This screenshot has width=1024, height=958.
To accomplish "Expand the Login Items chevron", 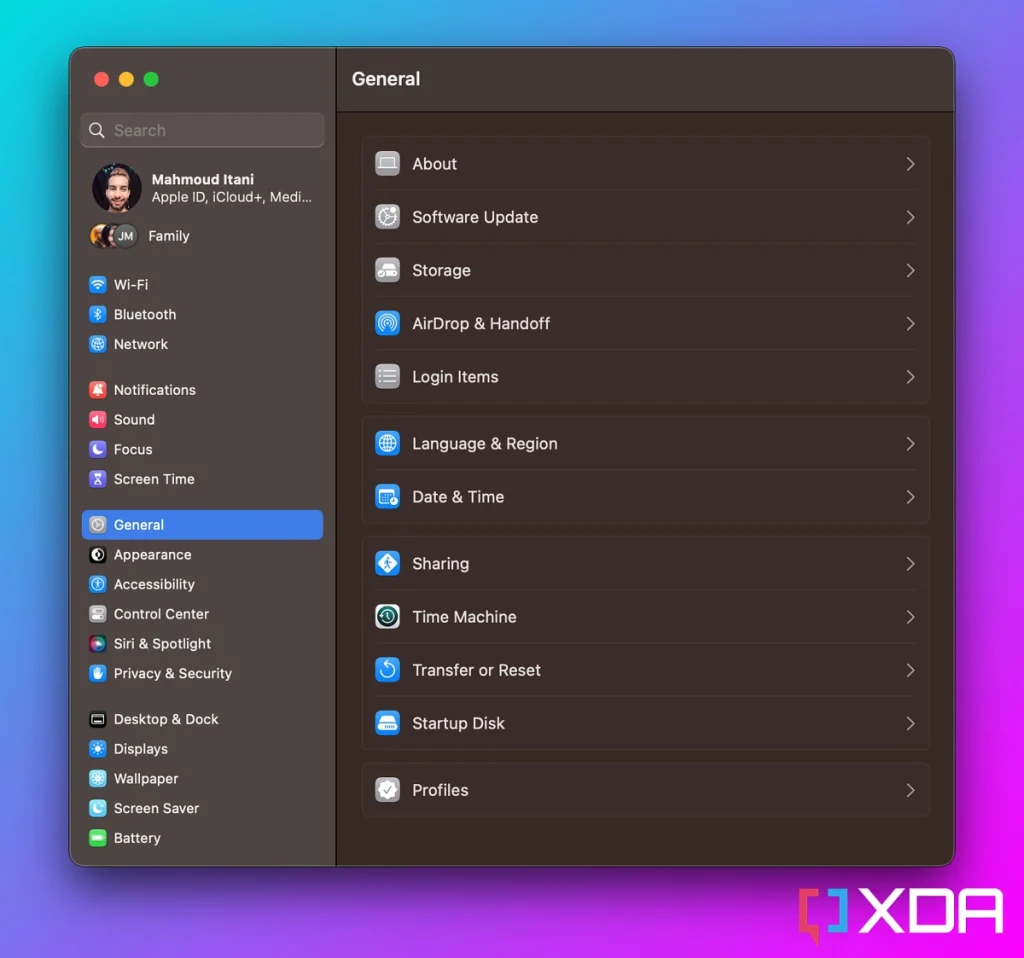I will pos(910,377).
